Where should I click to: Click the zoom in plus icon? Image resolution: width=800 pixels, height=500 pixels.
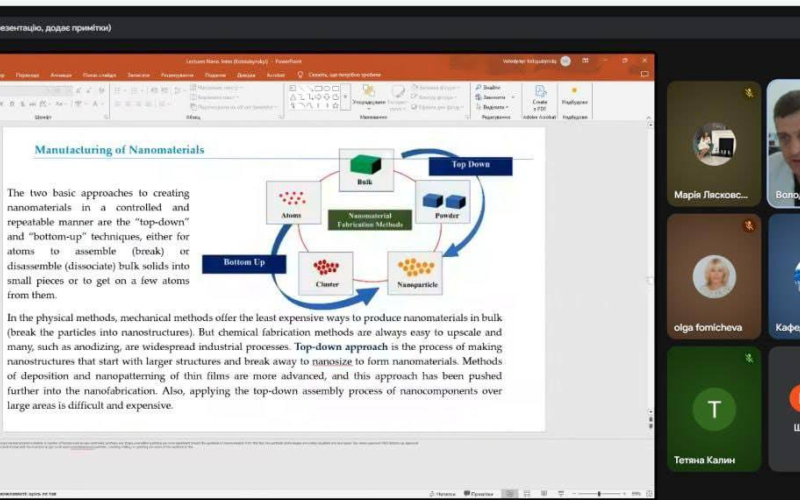point(623,493)
